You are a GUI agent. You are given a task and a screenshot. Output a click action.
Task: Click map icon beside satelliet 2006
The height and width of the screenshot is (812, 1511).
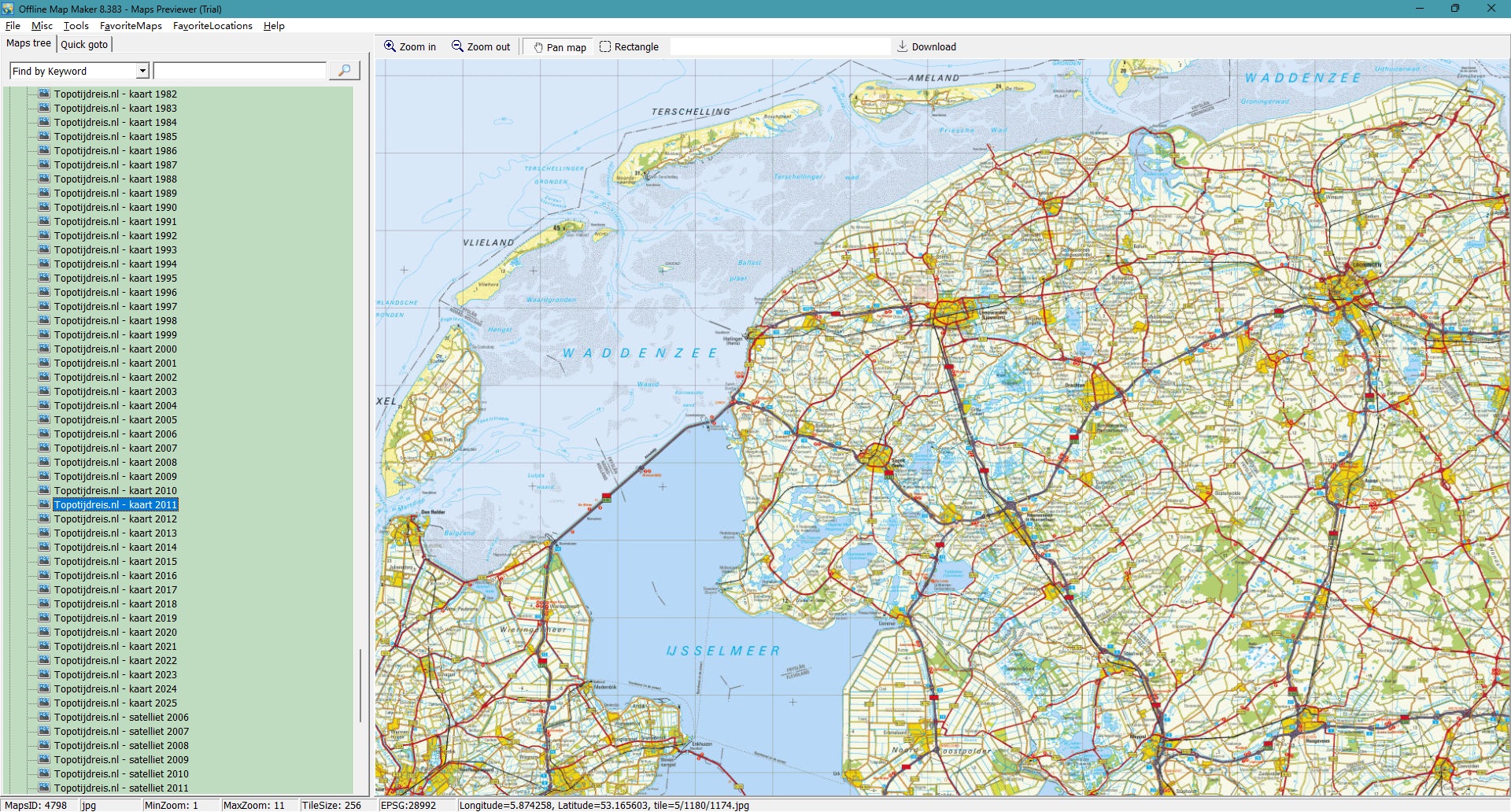tap(44, 717)
